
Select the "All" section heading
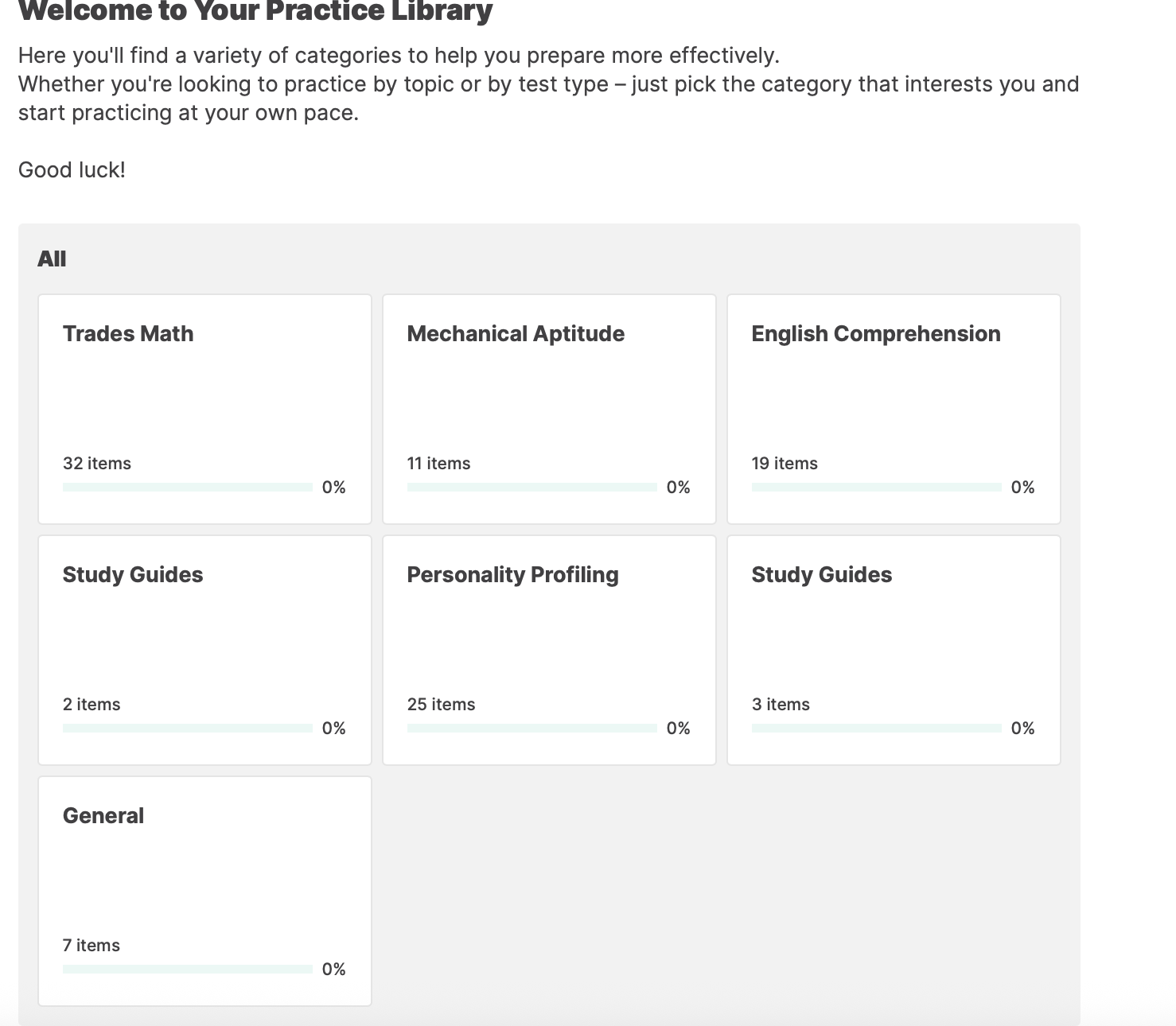pyautogui.click(x=52, y=259)
